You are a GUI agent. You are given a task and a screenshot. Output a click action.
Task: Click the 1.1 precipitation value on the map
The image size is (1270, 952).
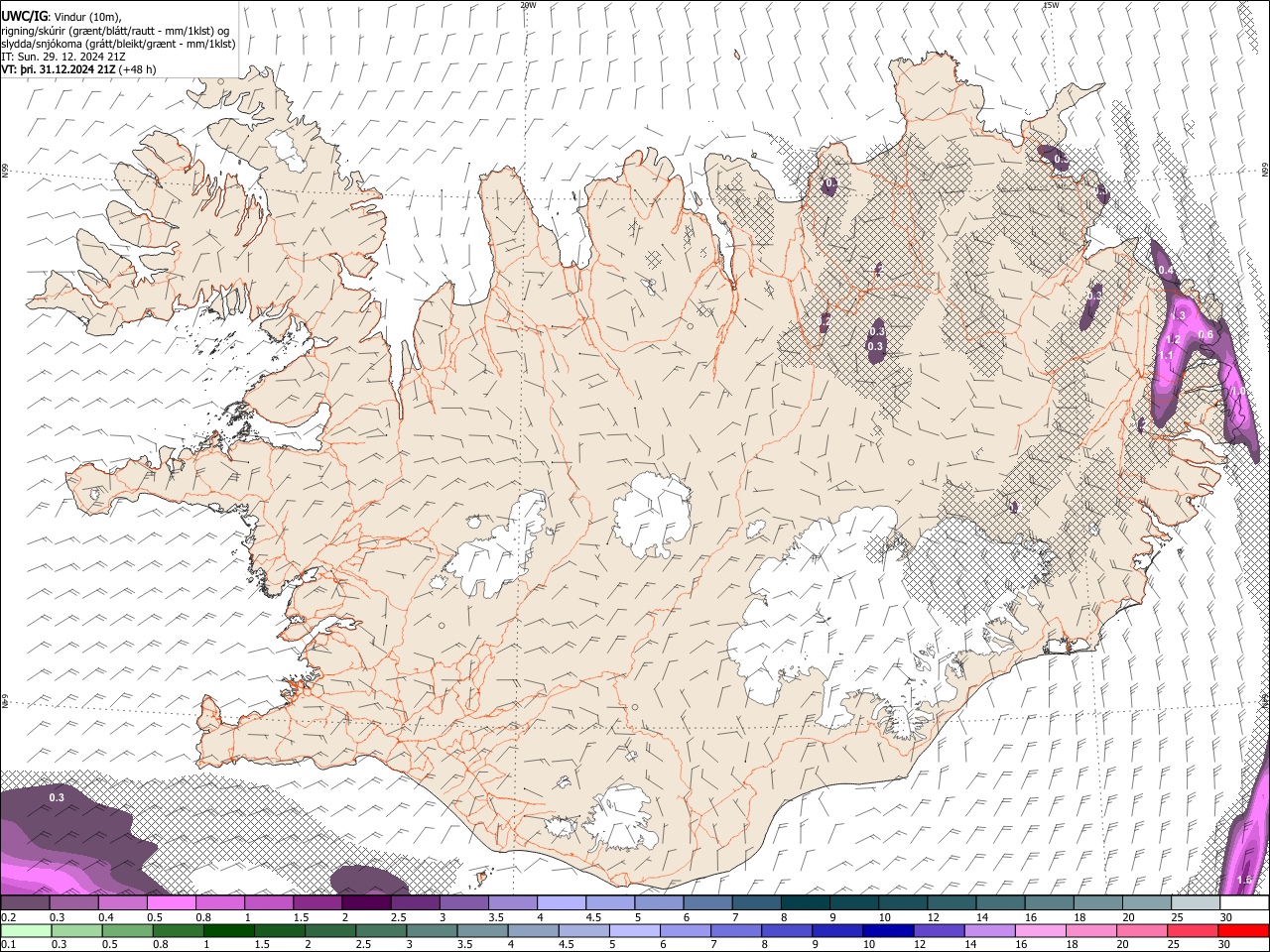coord(1167,355)
